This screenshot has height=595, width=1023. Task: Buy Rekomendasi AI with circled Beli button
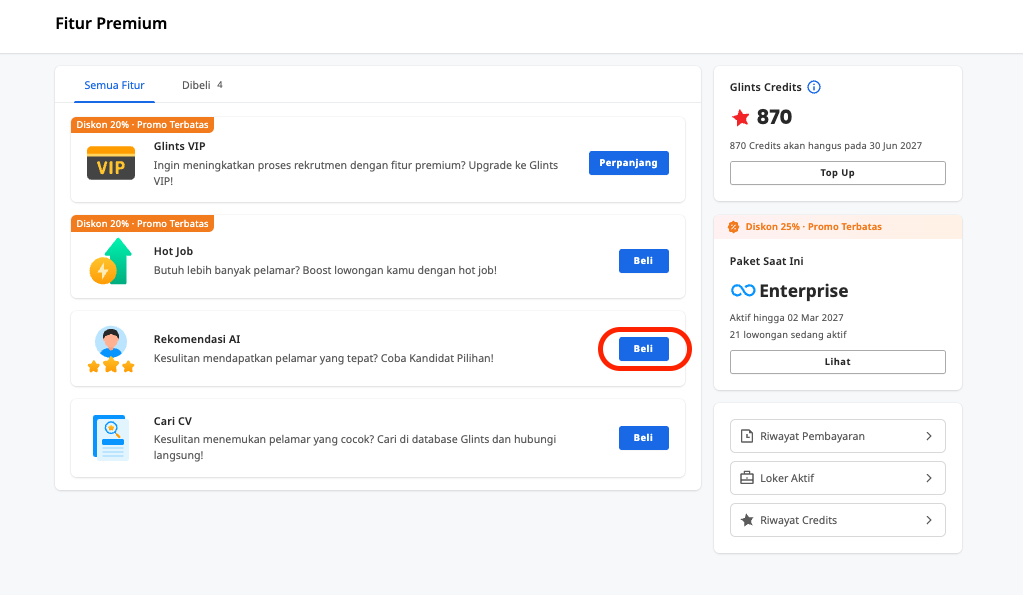[x=643, y=348]
